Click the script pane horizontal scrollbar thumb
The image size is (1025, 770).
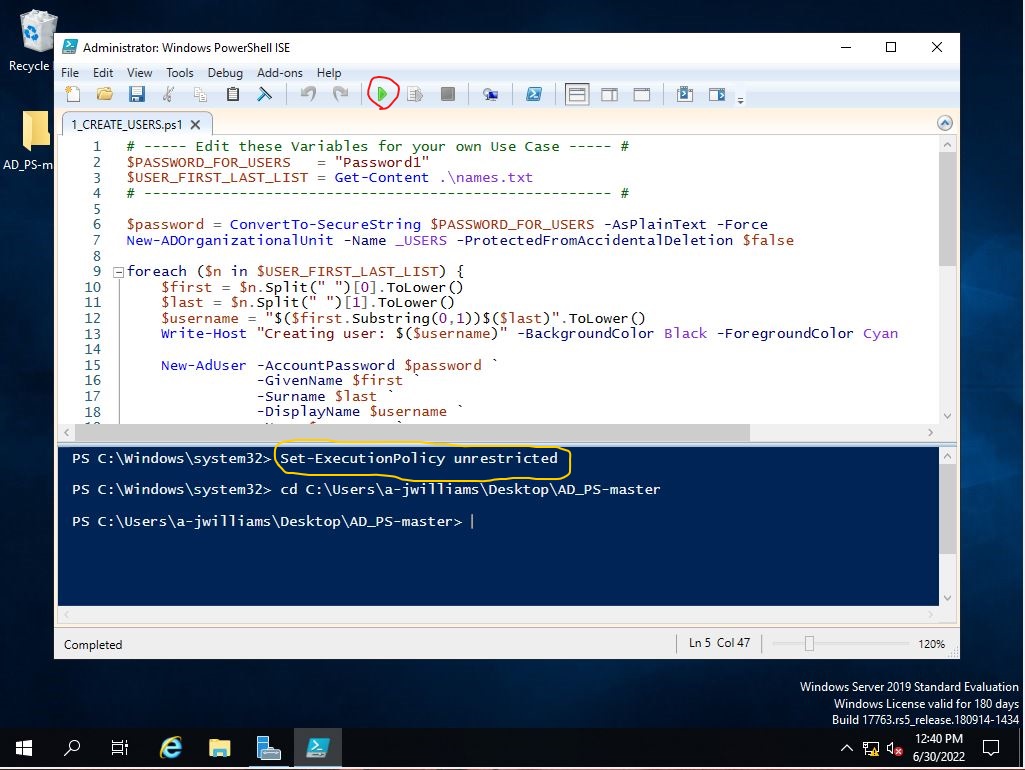412,432
